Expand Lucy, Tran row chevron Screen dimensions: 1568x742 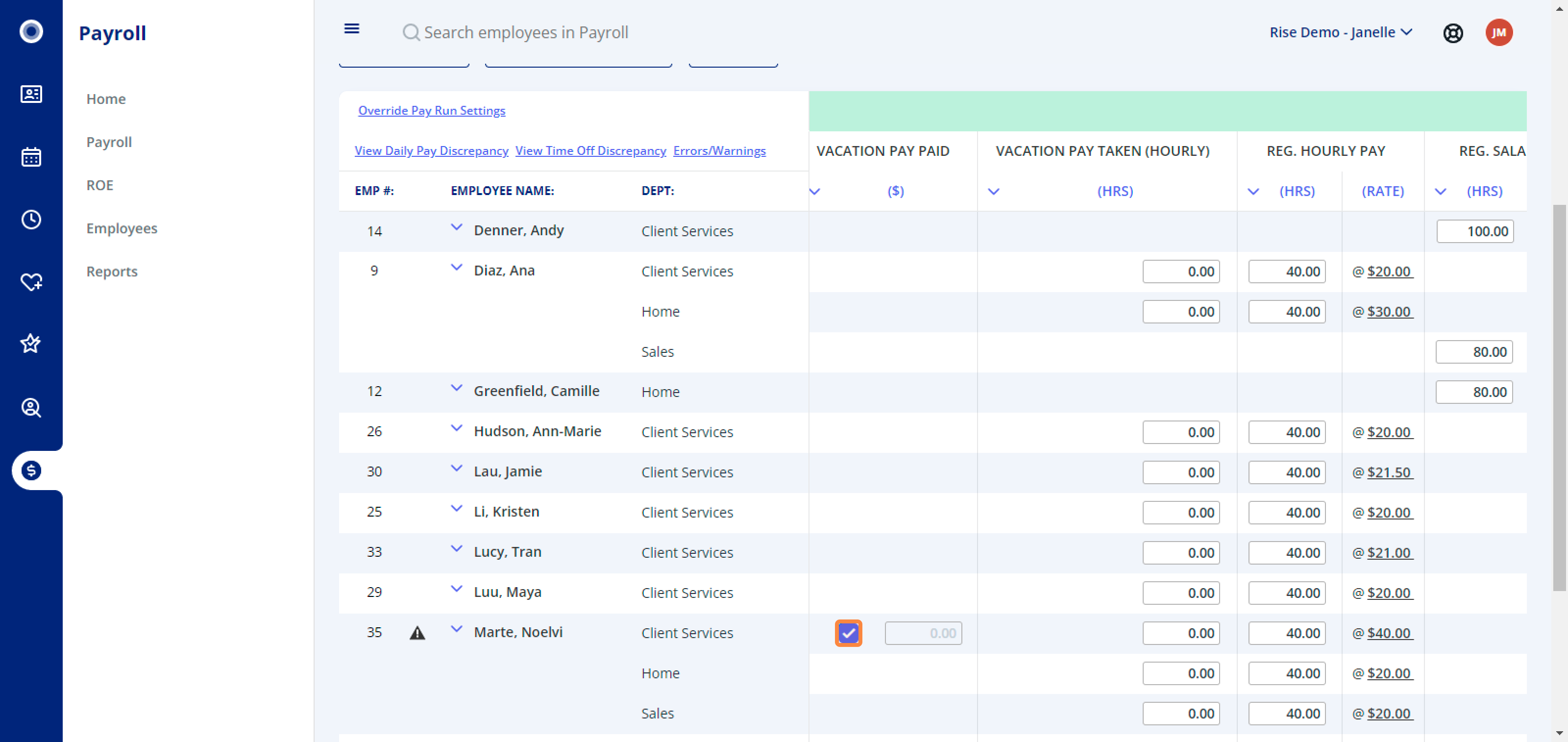(x=456, y=548)
